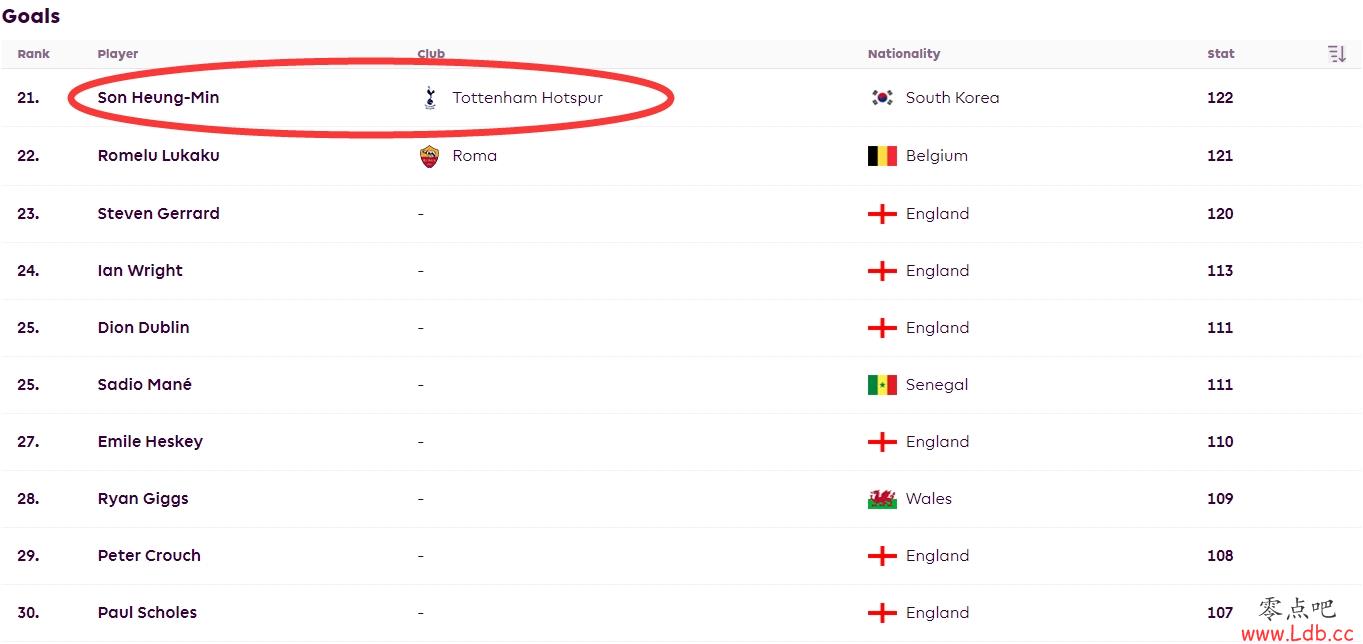Click the Roma club crest
Image resolution: width=1363 pixels, height=644 pixels.
[430, 156]
